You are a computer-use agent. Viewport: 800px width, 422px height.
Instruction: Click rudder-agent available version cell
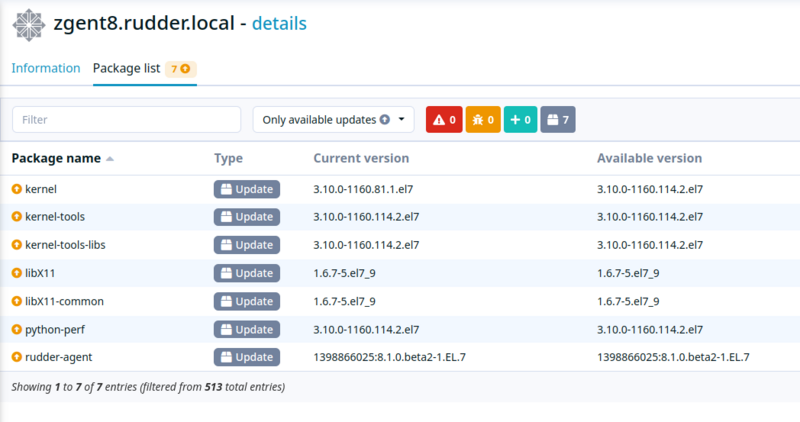[673, 357]
